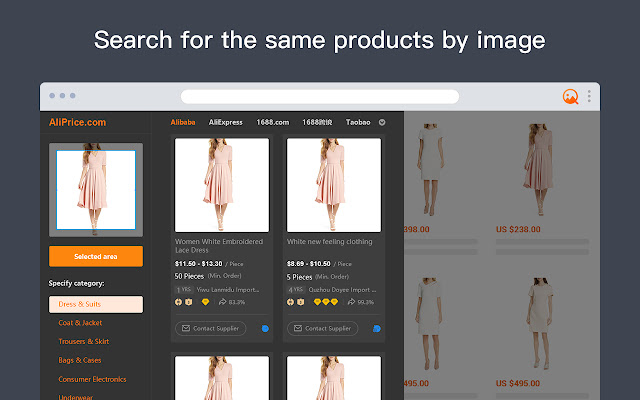Open Women White Embroidered Lace Dress image

[222, 185]
